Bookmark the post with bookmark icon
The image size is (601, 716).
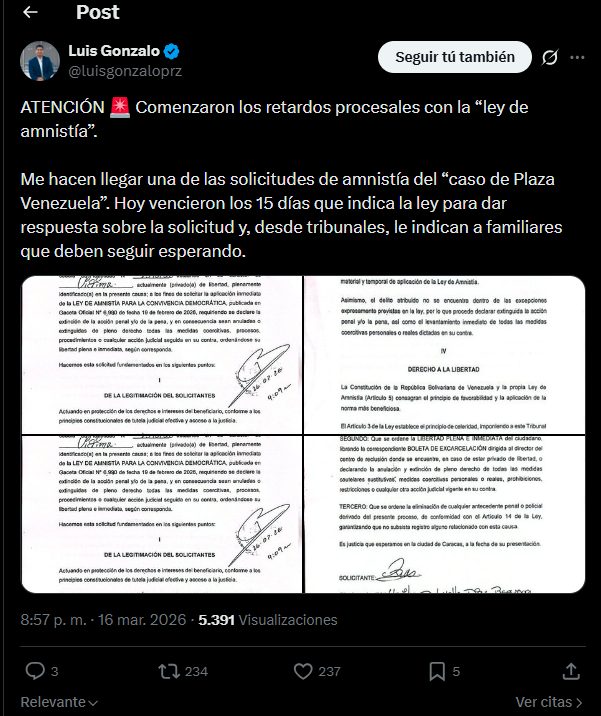437,671
